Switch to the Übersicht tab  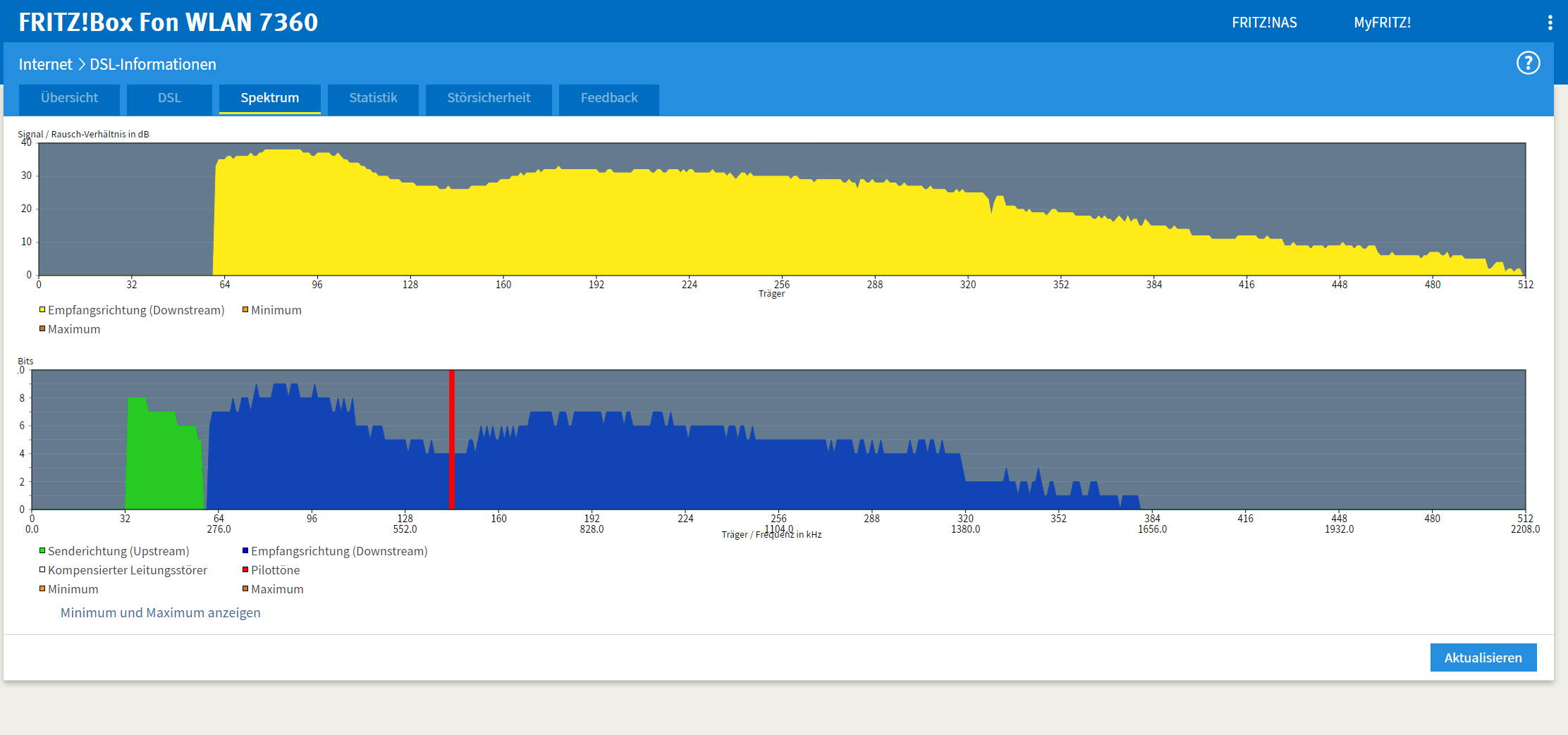coord(69,99)
